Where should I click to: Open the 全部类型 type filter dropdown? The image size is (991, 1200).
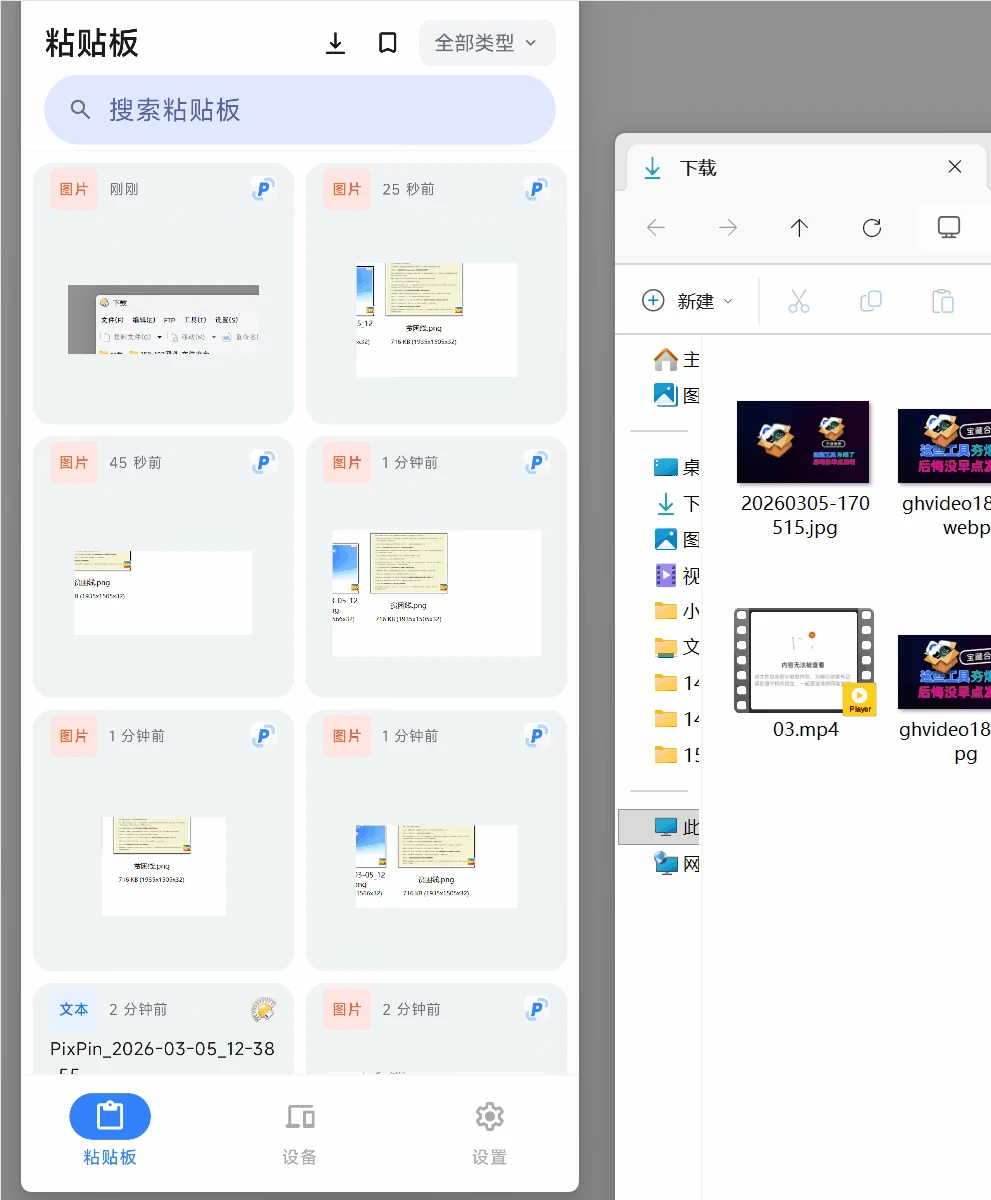[x=487, y=43]
